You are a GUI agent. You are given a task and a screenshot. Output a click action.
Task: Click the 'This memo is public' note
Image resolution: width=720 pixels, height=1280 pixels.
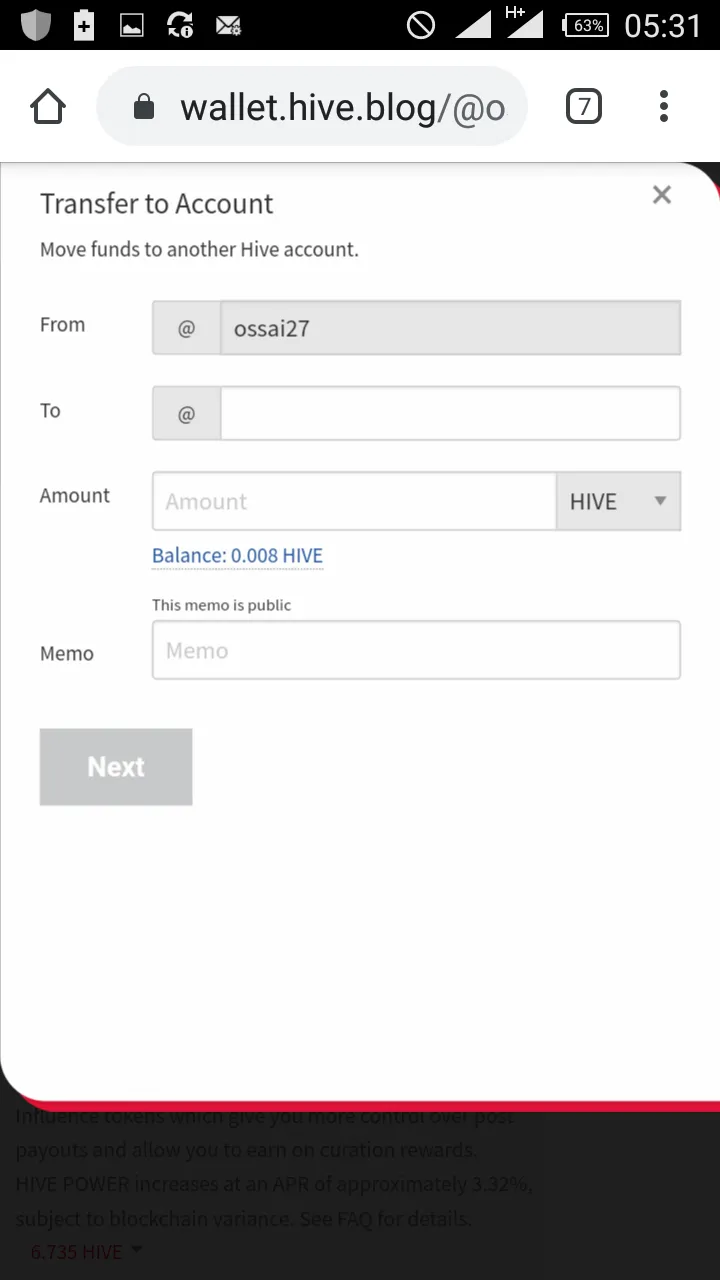click(222, 605)
